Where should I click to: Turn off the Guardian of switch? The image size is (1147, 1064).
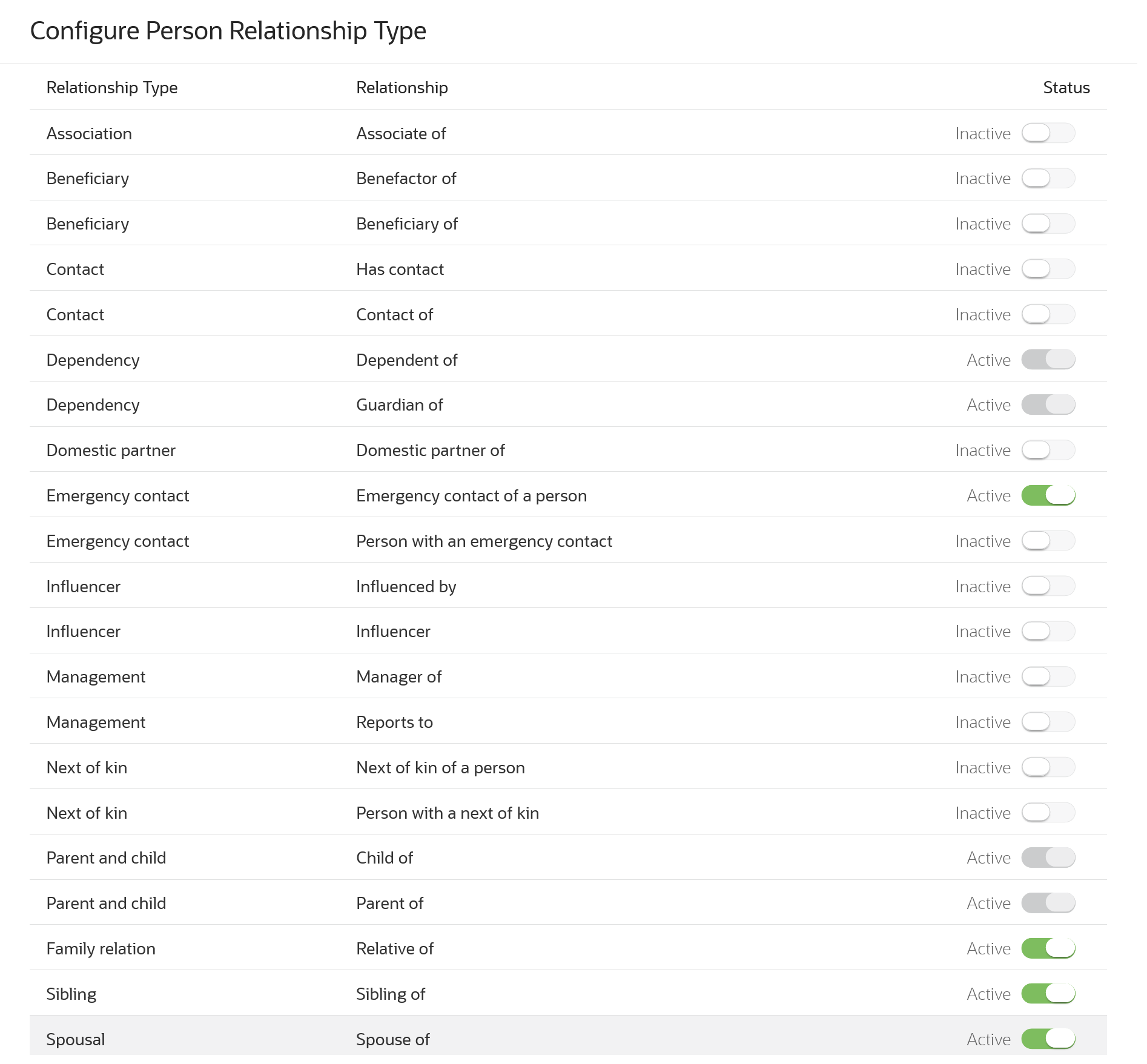(1048, 405)
